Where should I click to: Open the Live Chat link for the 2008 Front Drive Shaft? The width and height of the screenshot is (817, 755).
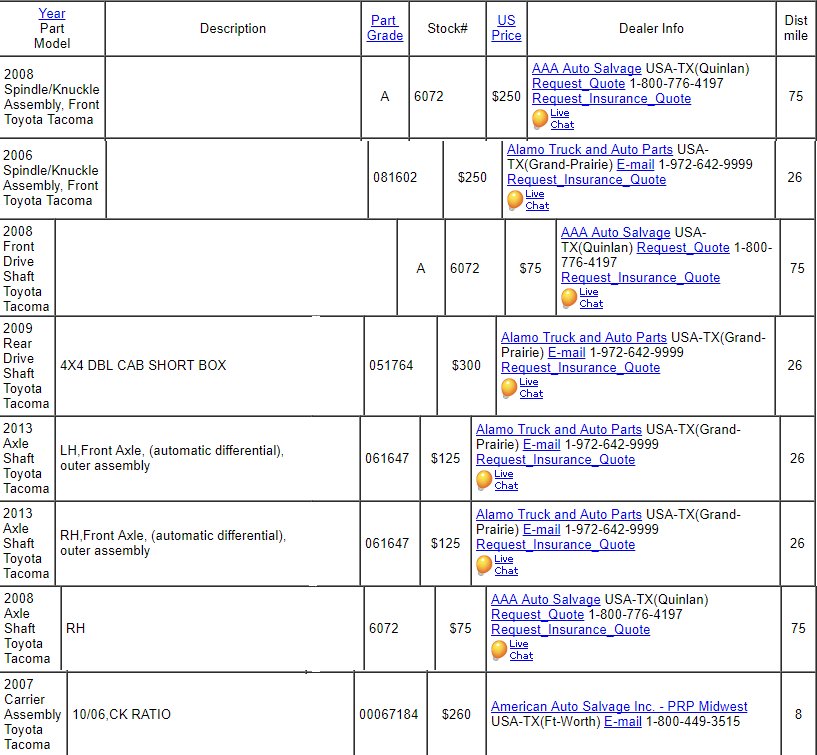click(x=591, y=298)
